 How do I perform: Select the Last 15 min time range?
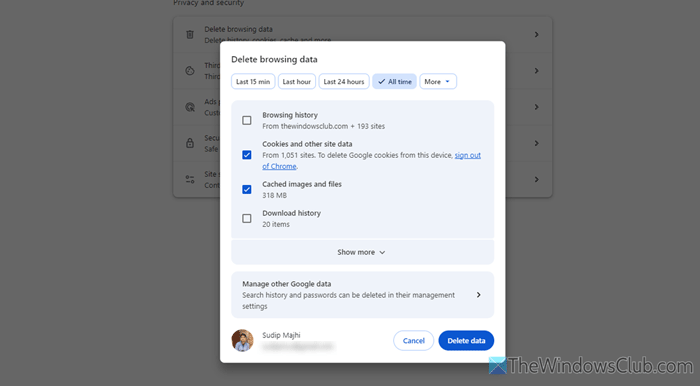point(253,82)
